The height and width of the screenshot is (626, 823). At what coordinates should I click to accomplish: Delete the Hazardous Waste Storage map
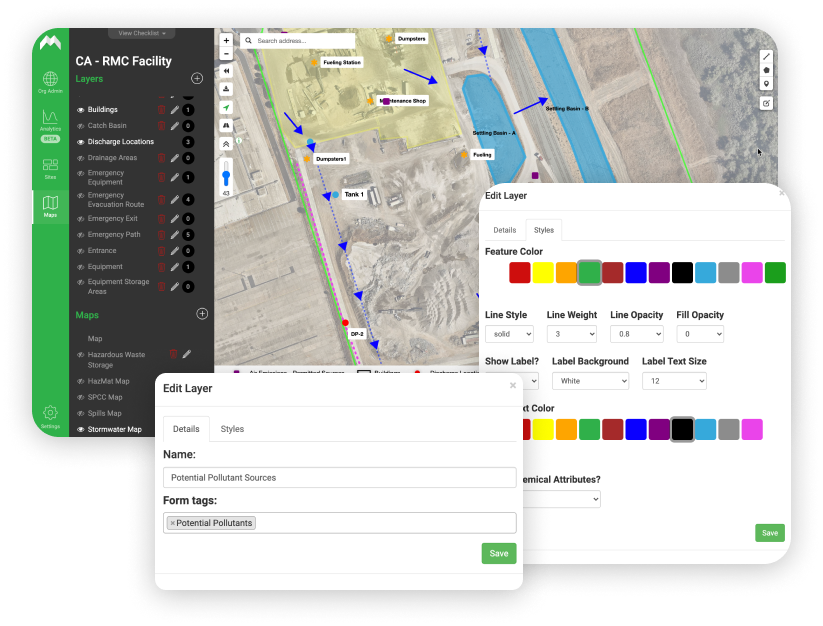point(173,354)
